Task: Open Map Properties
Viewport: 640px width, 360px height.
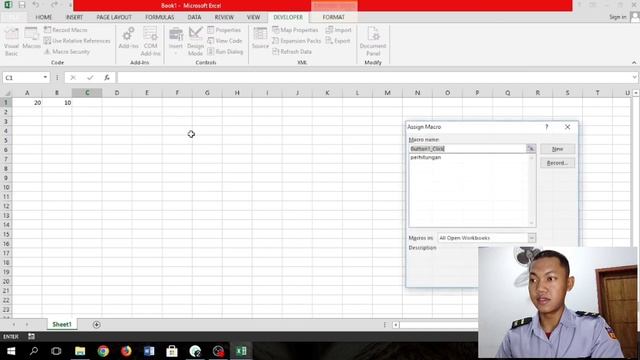Action: pyautogui.click(x=295, y=30)
